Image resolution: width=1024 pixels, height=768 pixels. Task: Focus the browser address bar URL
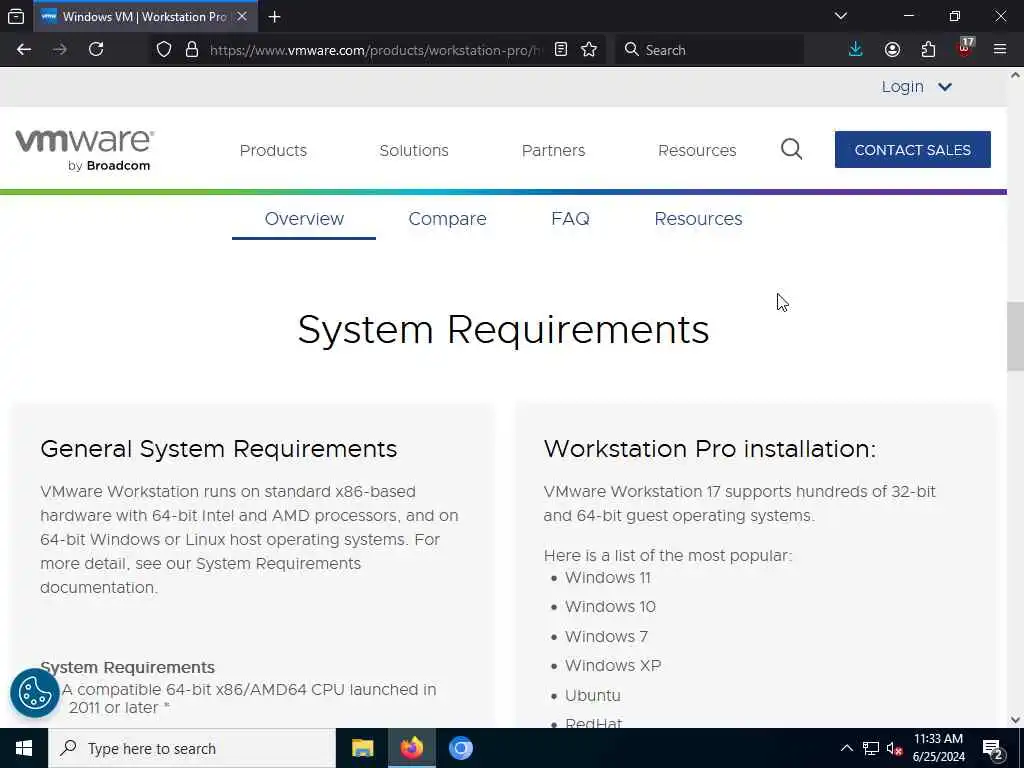tap(376, 50)
